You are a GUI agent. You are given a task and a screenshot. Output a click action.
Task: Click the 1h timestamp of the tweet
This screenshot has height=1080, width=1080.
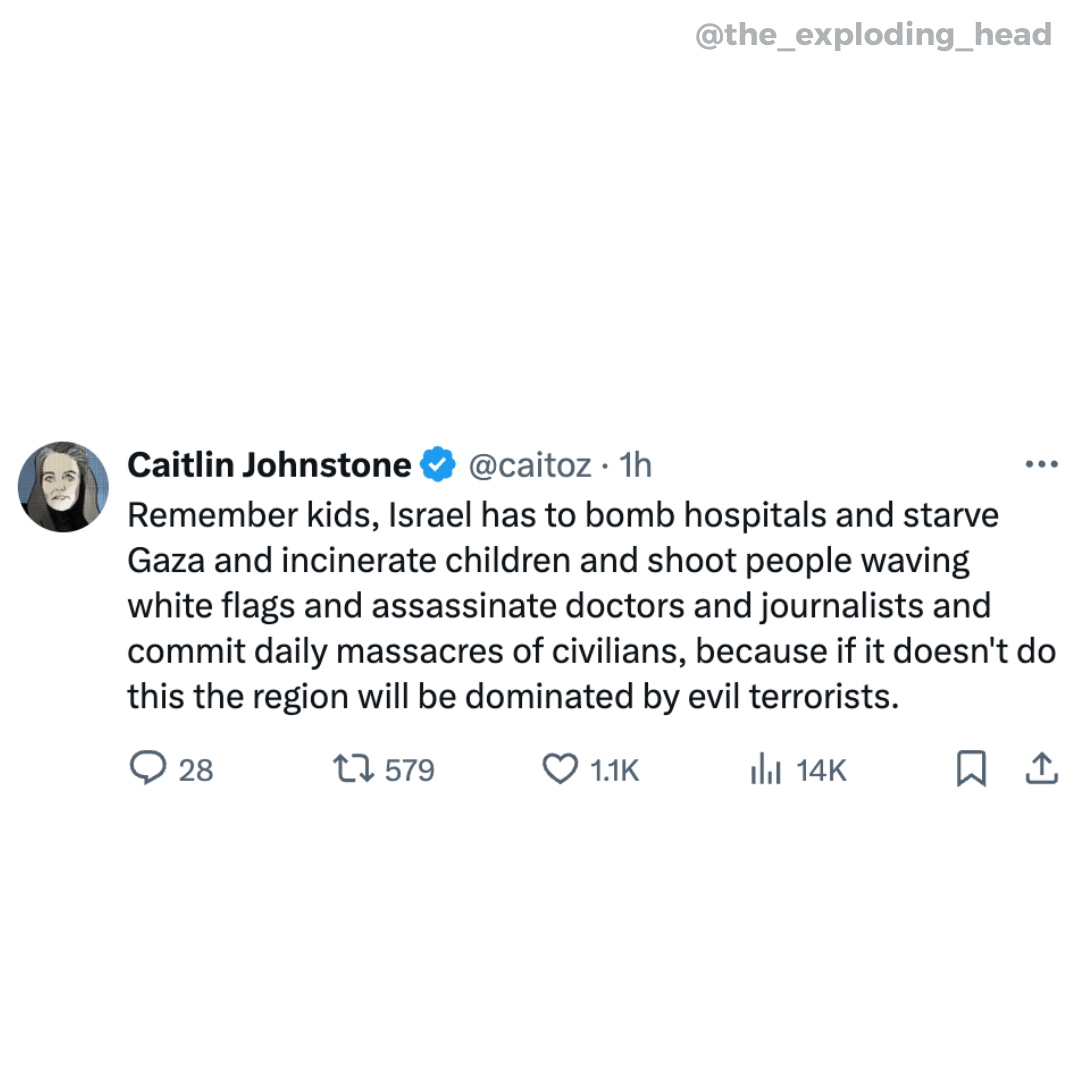click(x=635, y=465)
